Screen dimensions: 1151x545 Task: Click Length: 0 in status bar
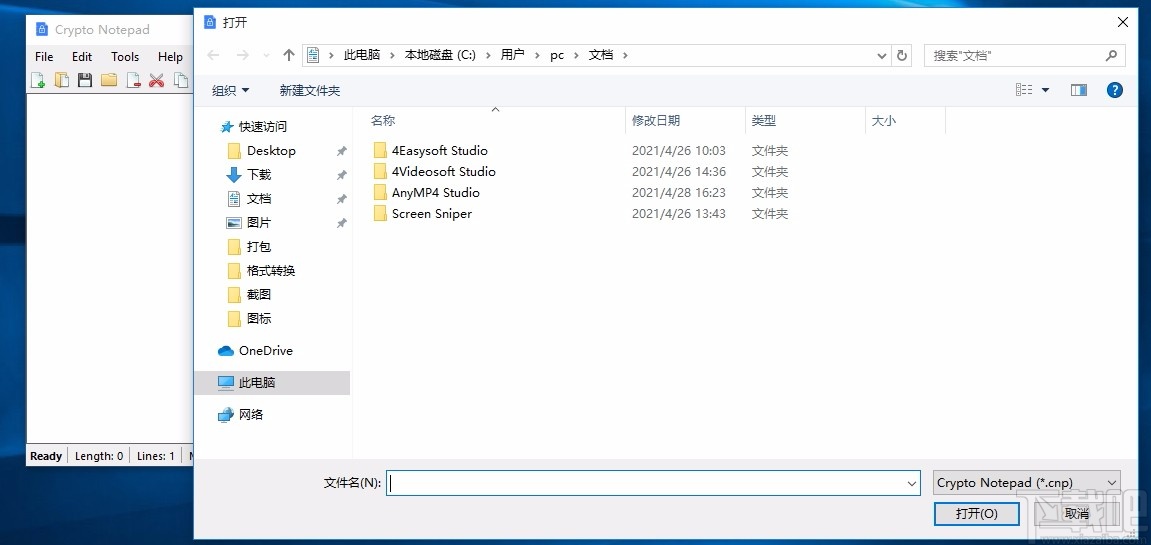[99, 455]
